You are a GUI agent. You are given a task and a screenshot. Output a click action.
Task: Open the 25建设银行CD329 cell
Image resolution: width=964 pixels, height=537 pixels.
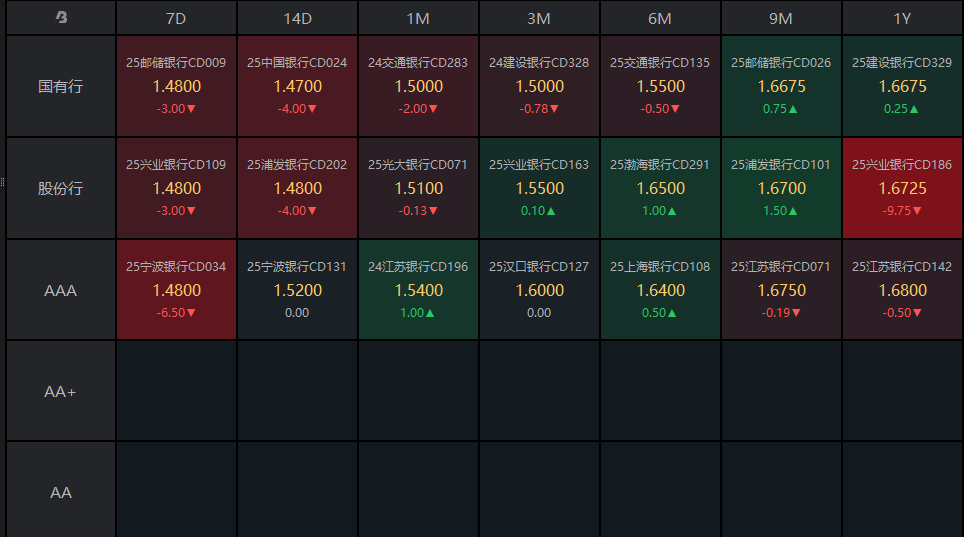click(902, 86)
